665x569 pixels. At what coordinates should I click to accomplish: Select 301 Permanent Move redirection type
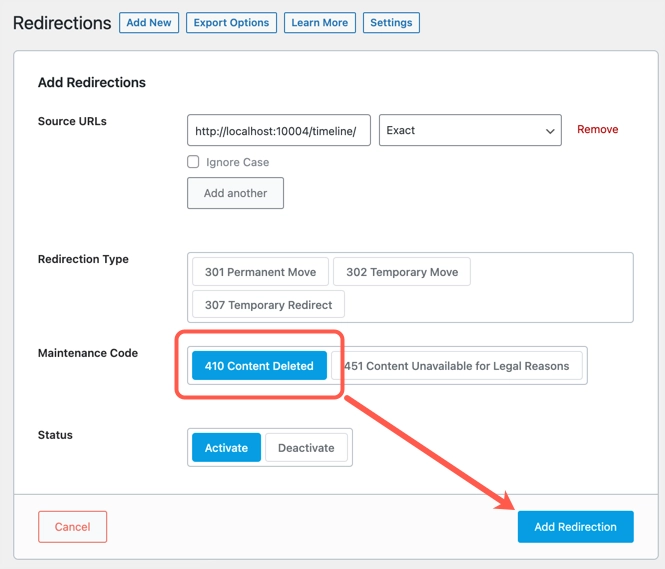260,272
